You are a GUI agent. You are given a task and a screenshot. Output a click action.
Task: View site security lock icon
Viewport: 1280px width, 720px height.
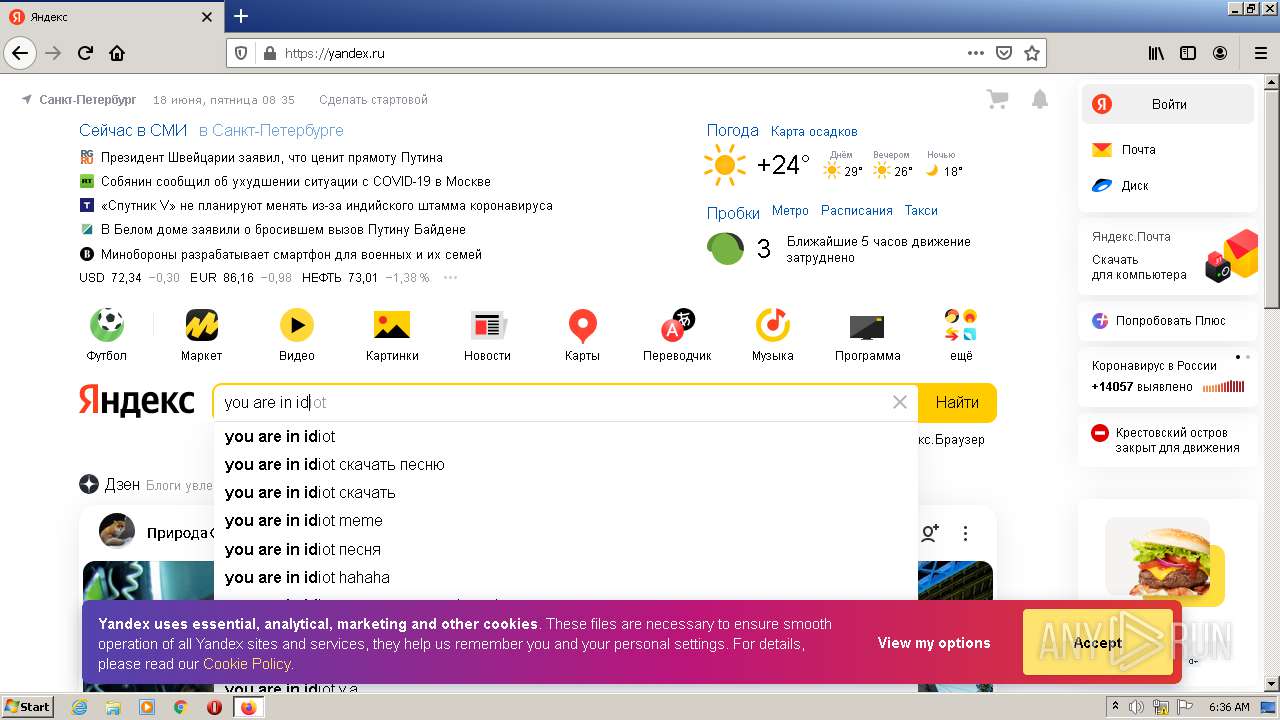coord(268,53)
